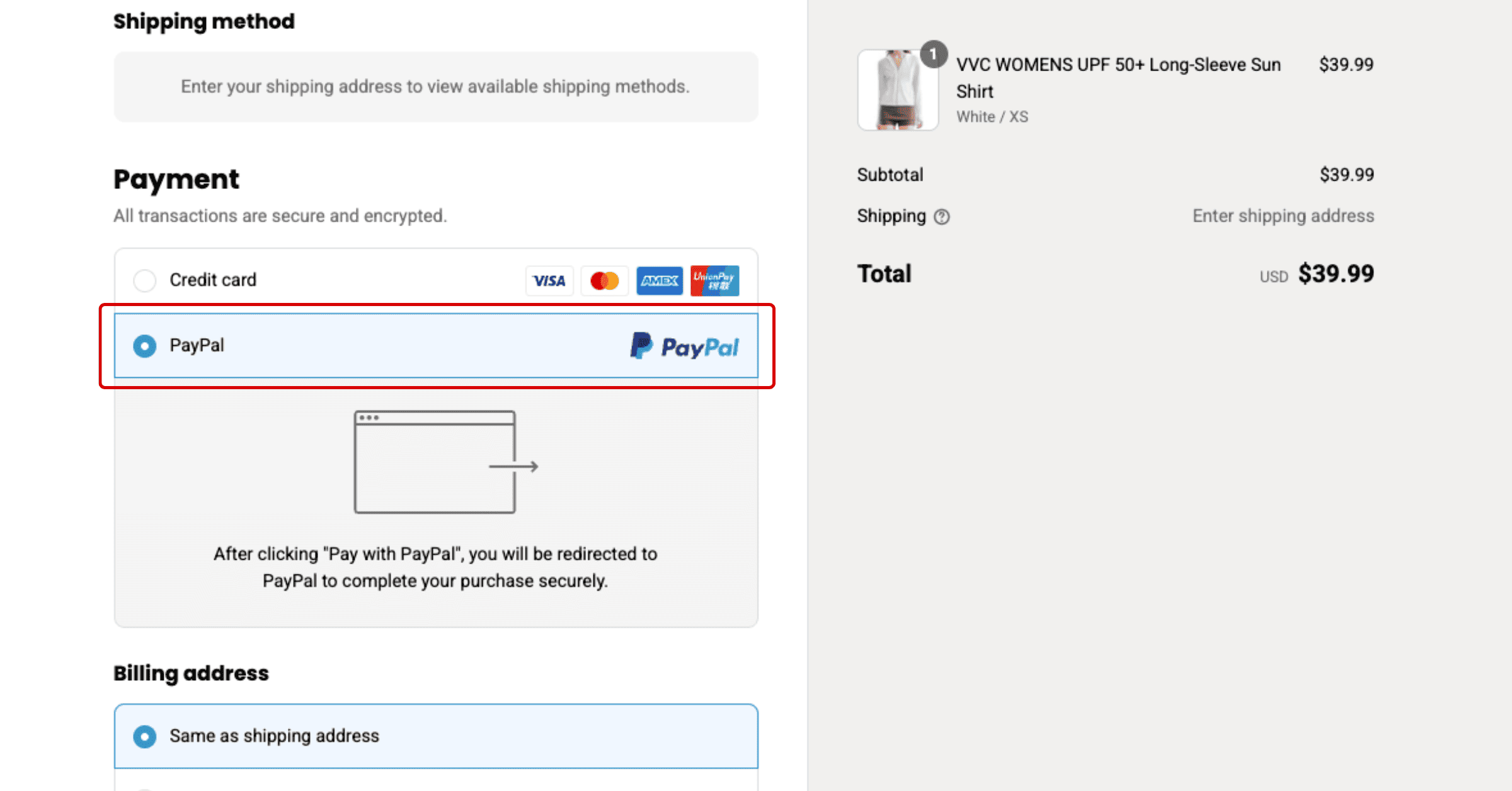Select the PayPal radio button
The width and height of the screenshot is (1512, 791).
[x=145, y=346]
